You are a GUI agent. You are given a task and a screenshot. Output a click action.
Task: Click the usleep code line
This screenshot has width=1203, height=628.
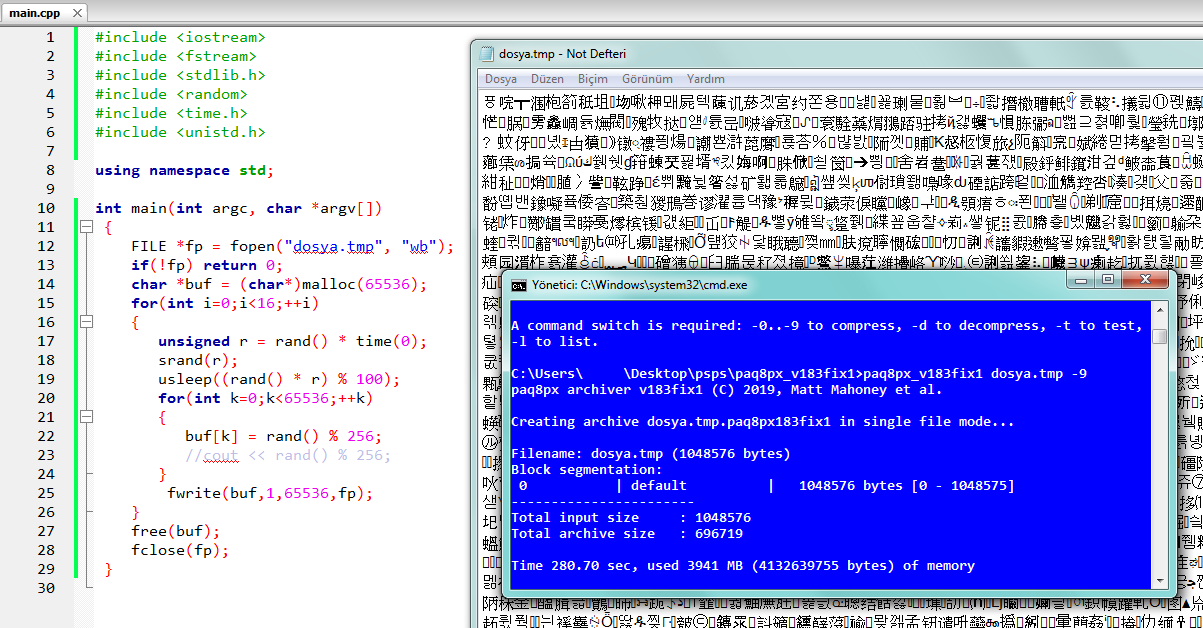click(x=279, y=379)
